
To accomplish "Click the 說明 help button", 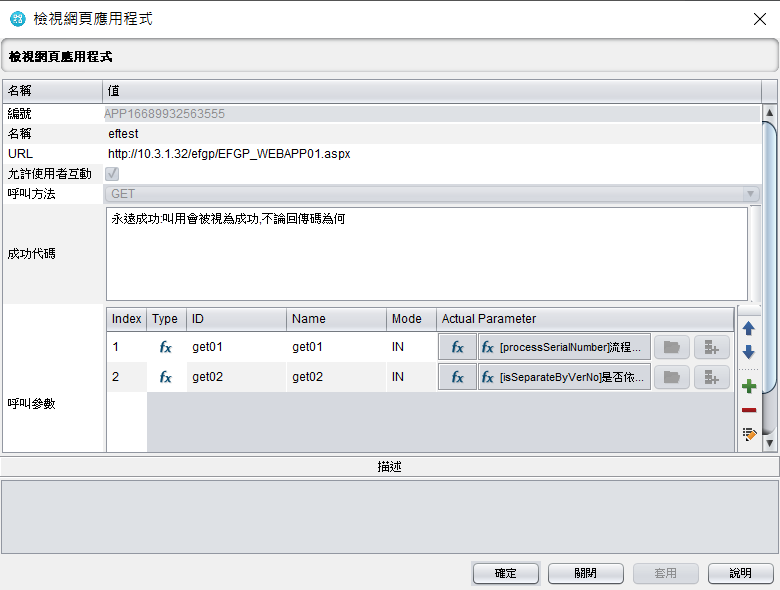I will point(740,573).
